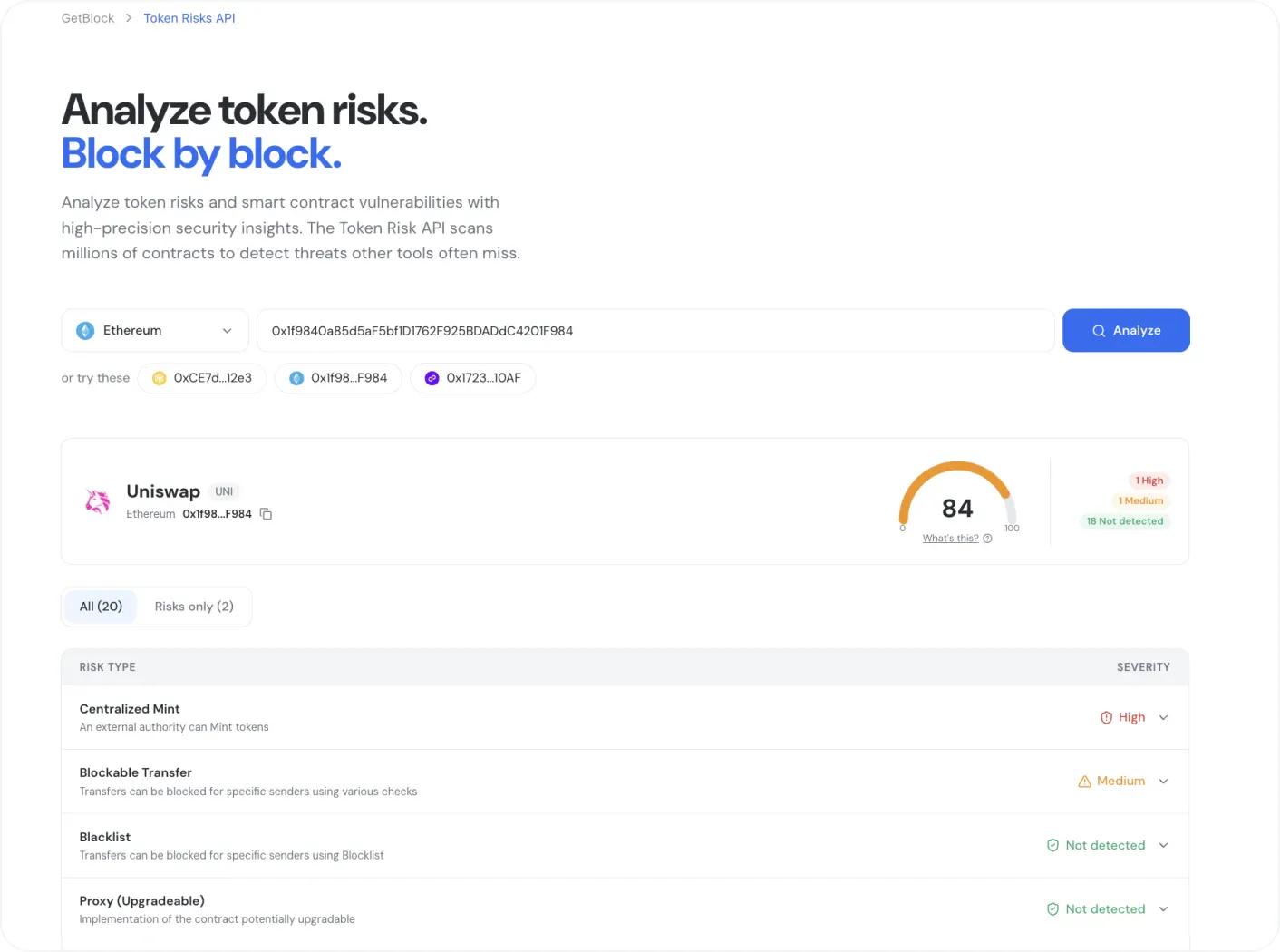Image resolution: width=1280 pixels, height=952 pixels.
Task: Click the magnifier icon inside the Analyze button
Action: [1098, 330]
